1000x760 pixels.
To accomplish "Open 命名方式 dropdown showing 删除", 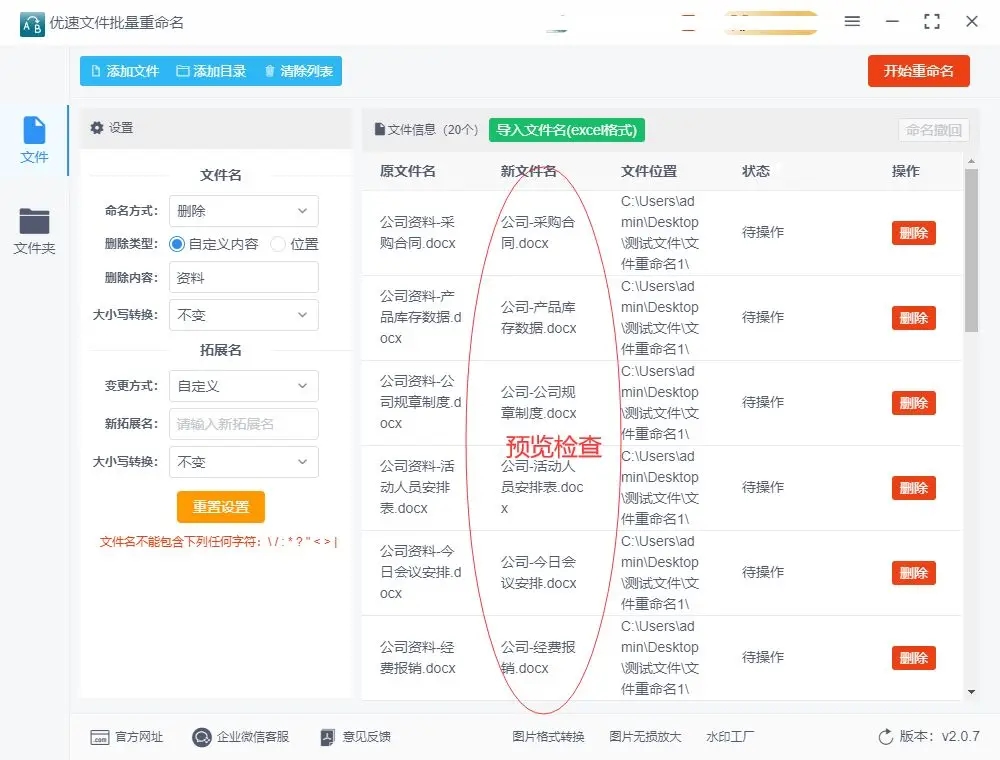I will pos(244,211).
